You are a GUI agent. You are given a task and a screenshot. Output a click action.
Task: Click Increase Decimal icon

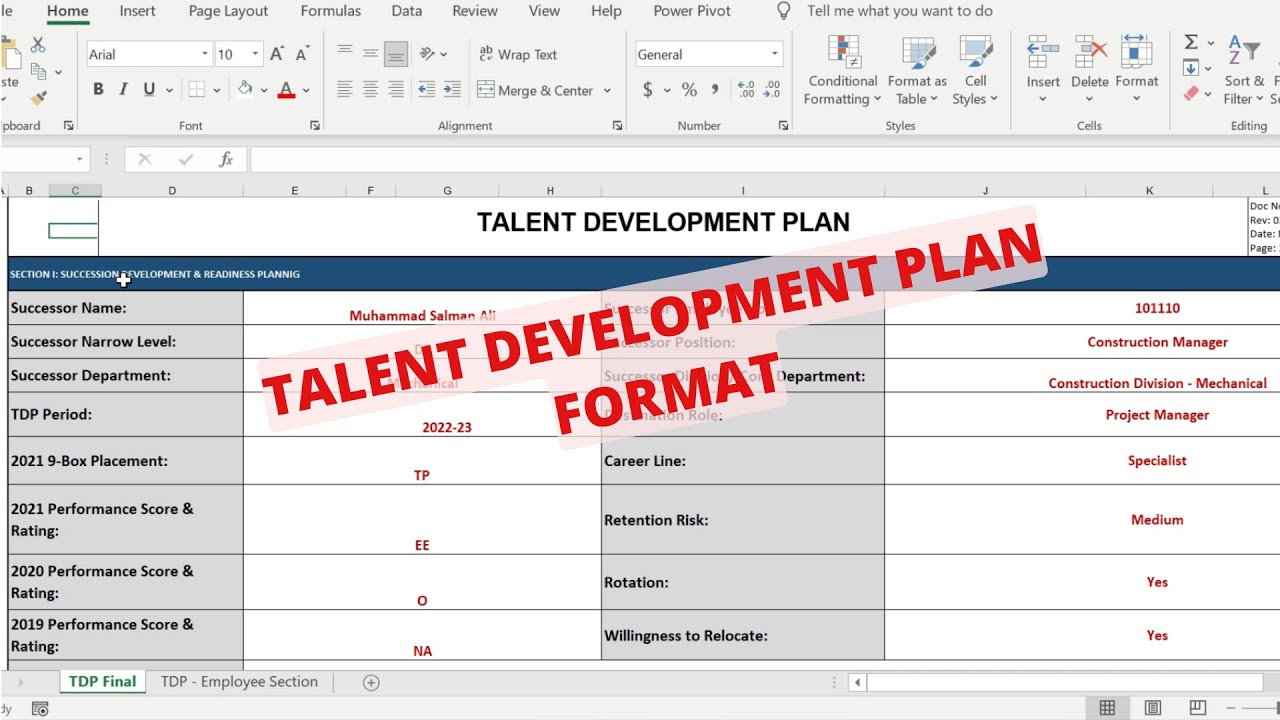pyautogui.click(x=746, y=90)
